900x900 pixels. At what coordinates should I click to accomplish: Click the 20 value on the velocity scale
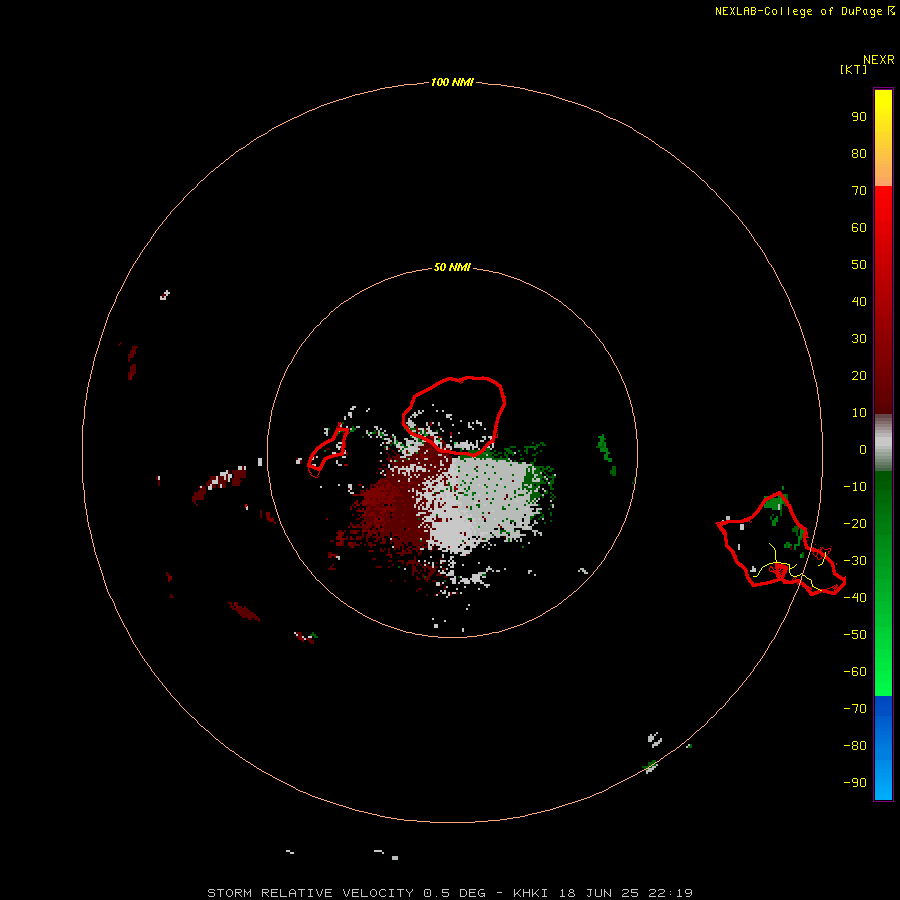(859, 375)
